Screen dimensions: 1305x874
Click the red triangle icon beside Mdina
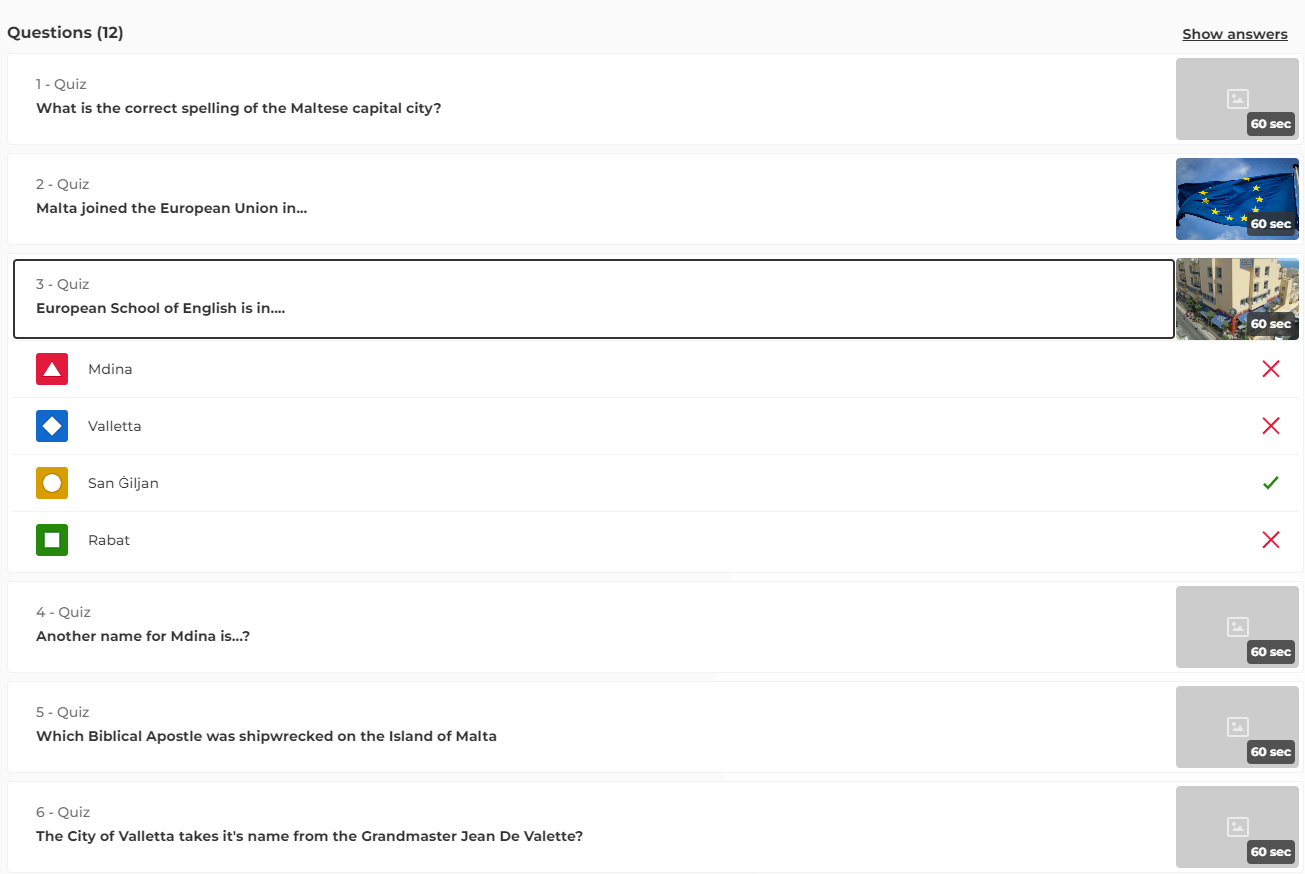[x=52, y=369]
